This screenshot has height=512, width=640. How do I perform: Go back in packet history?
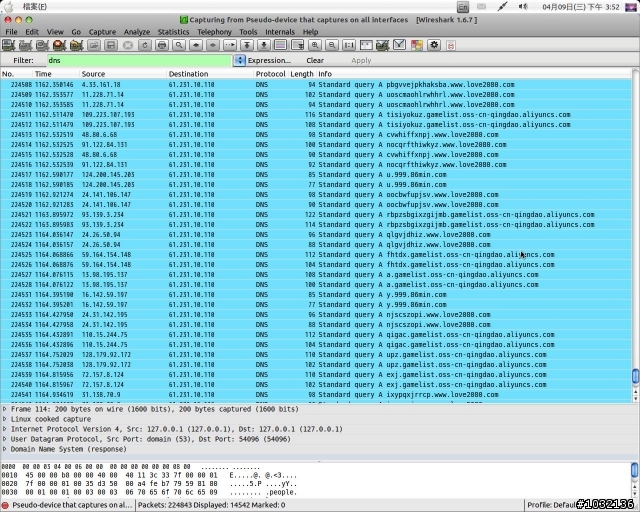point(196,45)
